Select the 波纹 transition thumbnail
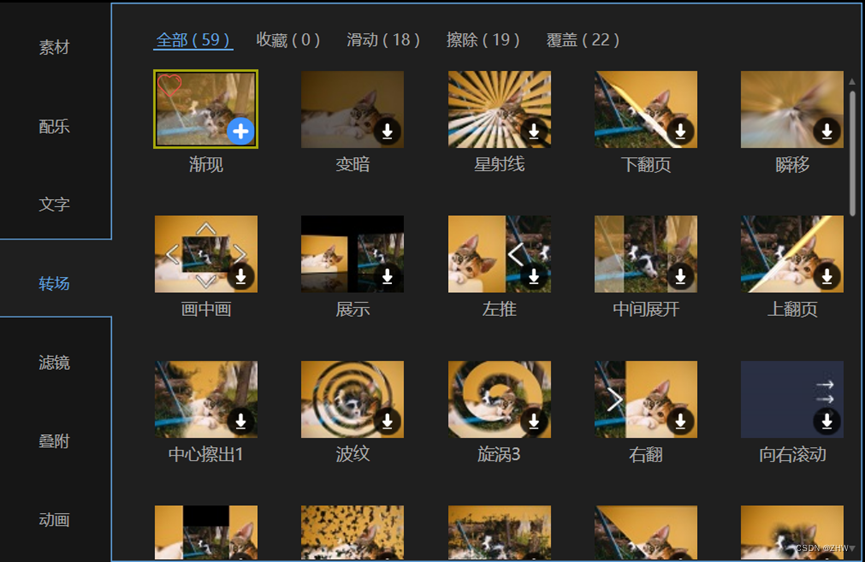This screenshot has height=562, width=865. 353,399
